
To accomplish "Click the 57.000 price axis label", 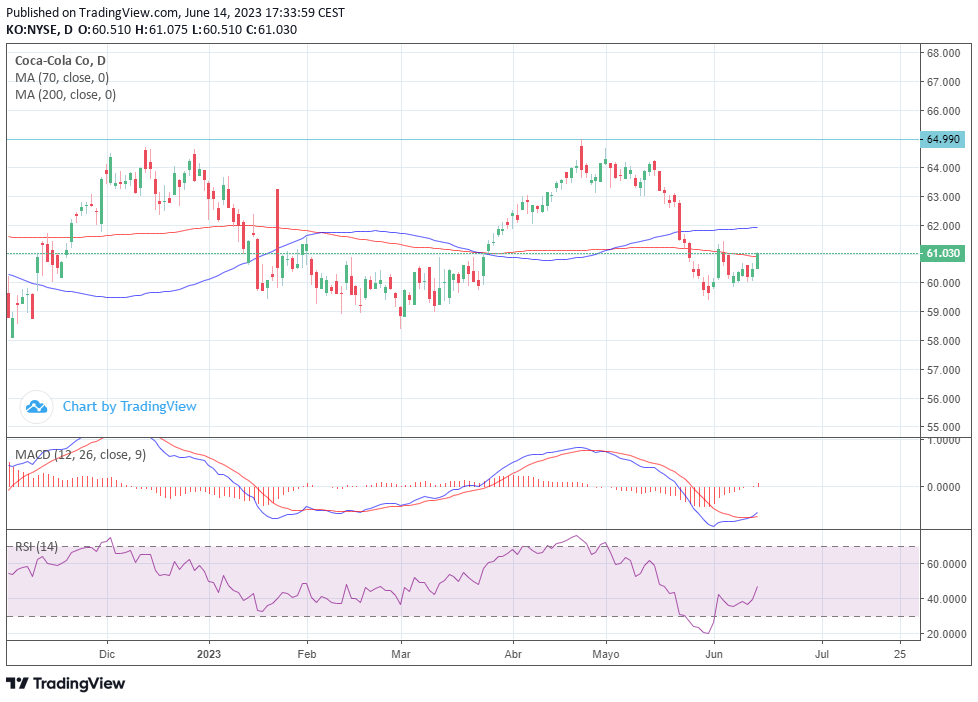I will pos(943,370).
